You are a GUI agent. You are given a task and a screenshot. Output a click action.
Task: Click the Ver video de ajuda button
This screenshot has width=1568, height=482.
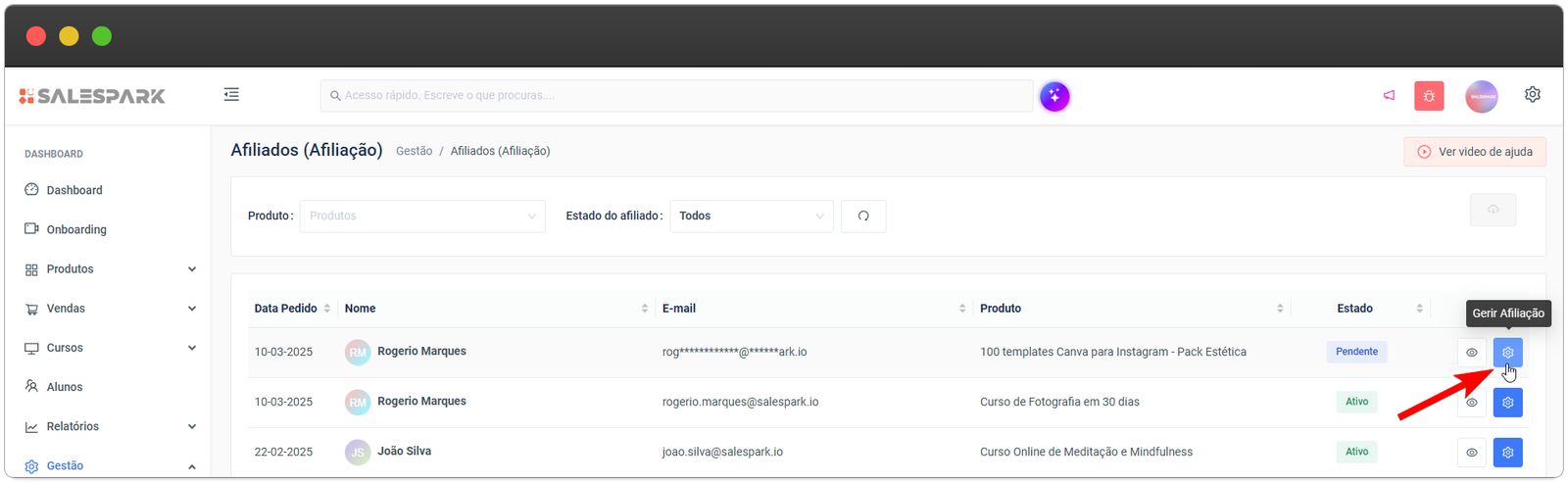coord(1474,152)
